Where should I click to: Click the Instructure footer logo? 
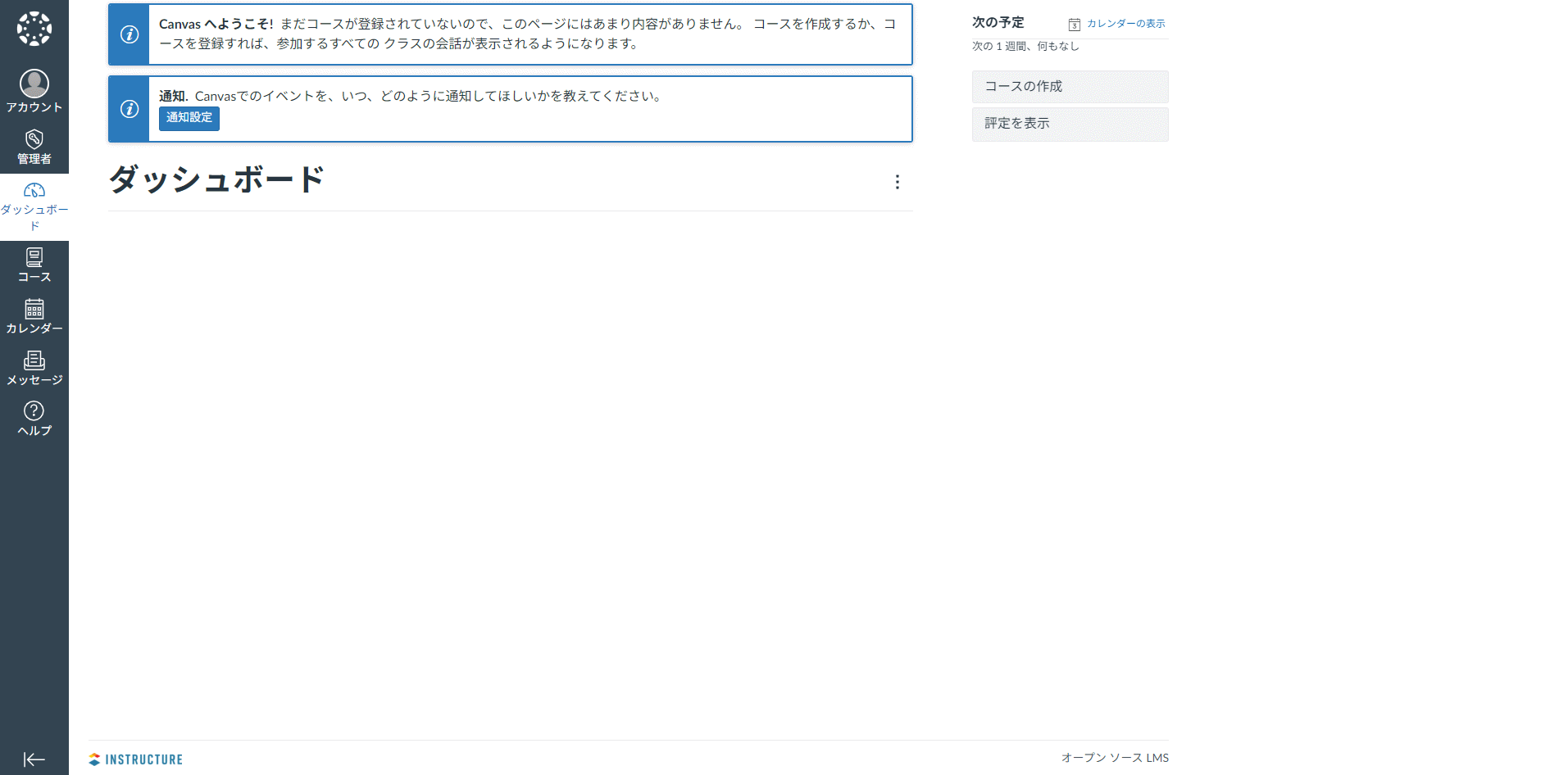(x=136, y=759)
